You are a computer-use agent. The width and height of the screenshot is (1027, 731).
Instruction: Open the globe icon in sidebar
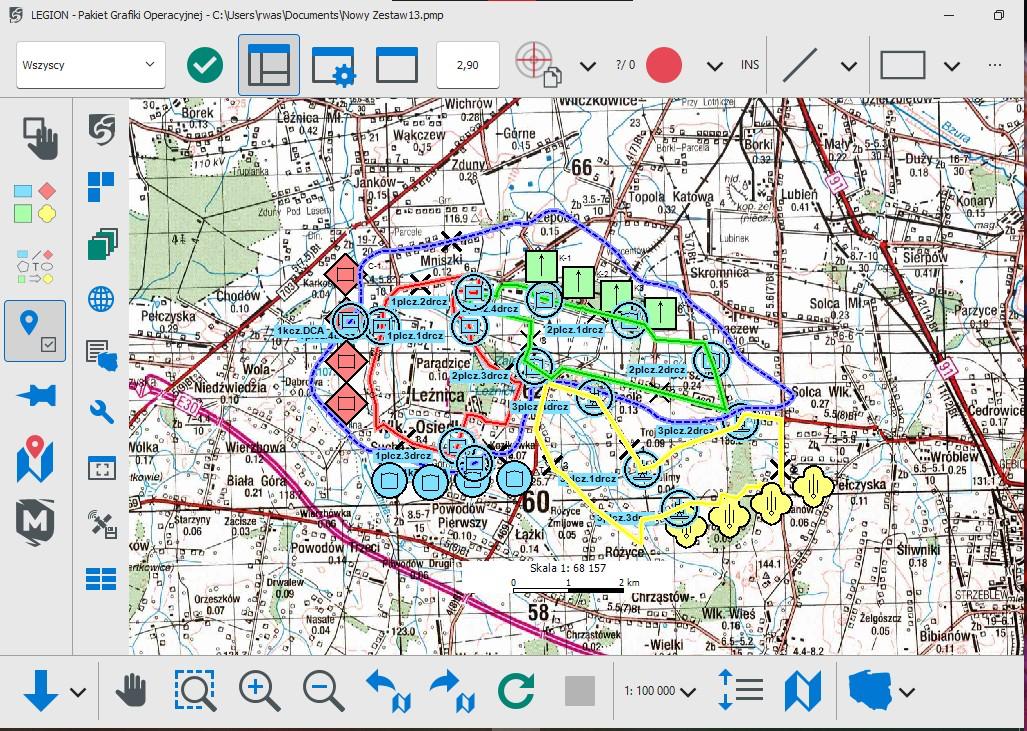101,298
